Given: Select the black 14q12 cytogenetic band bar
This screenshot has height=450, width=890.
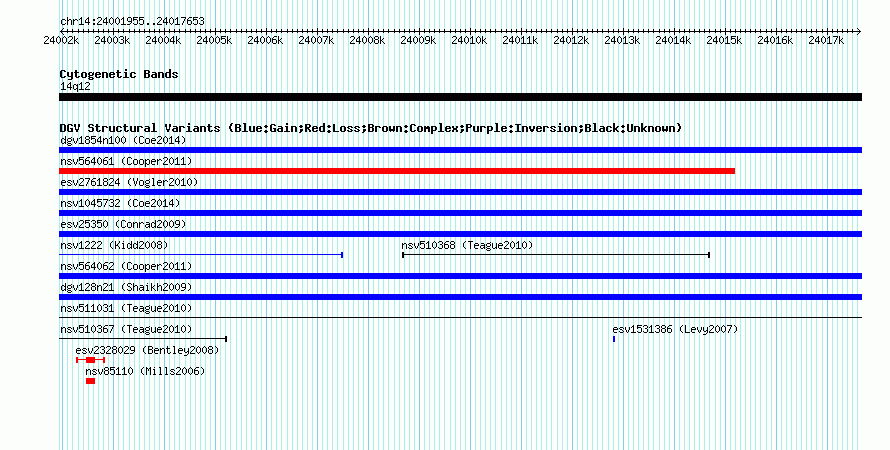Looking at the screenshot, I should pos(460,97).
